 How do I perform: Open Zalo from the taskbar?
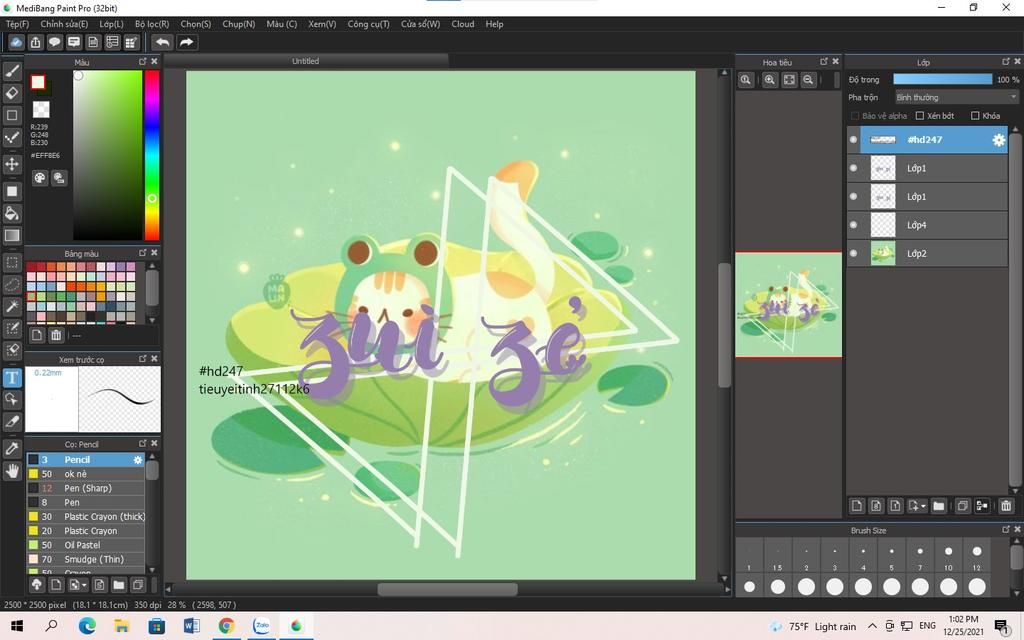point(262,626)
